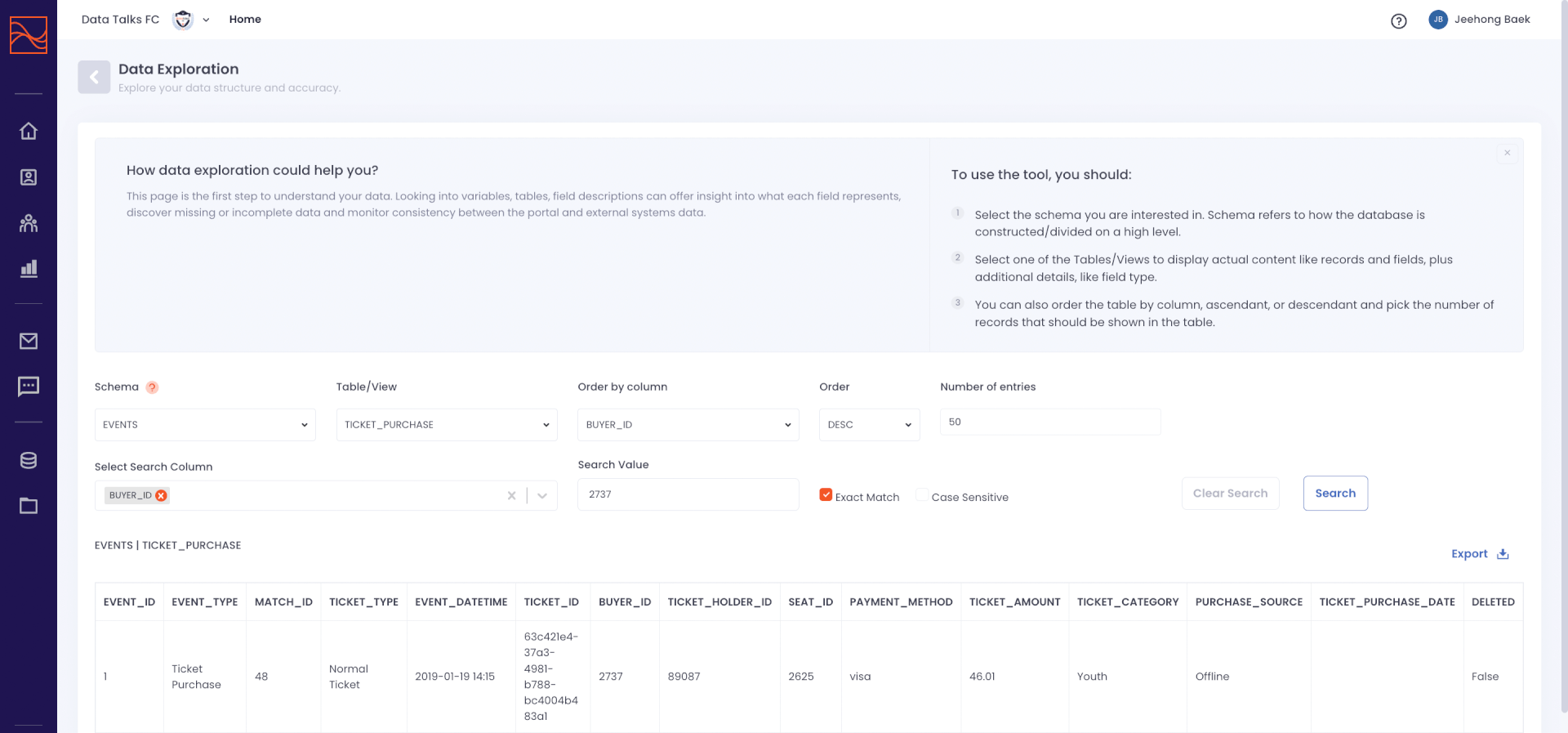Image resolution: width=1568 pixels, height=733 pixels.
Task: Click the Jeehong Baek username
Action: pyautogui.click(x=1492, y=20)
